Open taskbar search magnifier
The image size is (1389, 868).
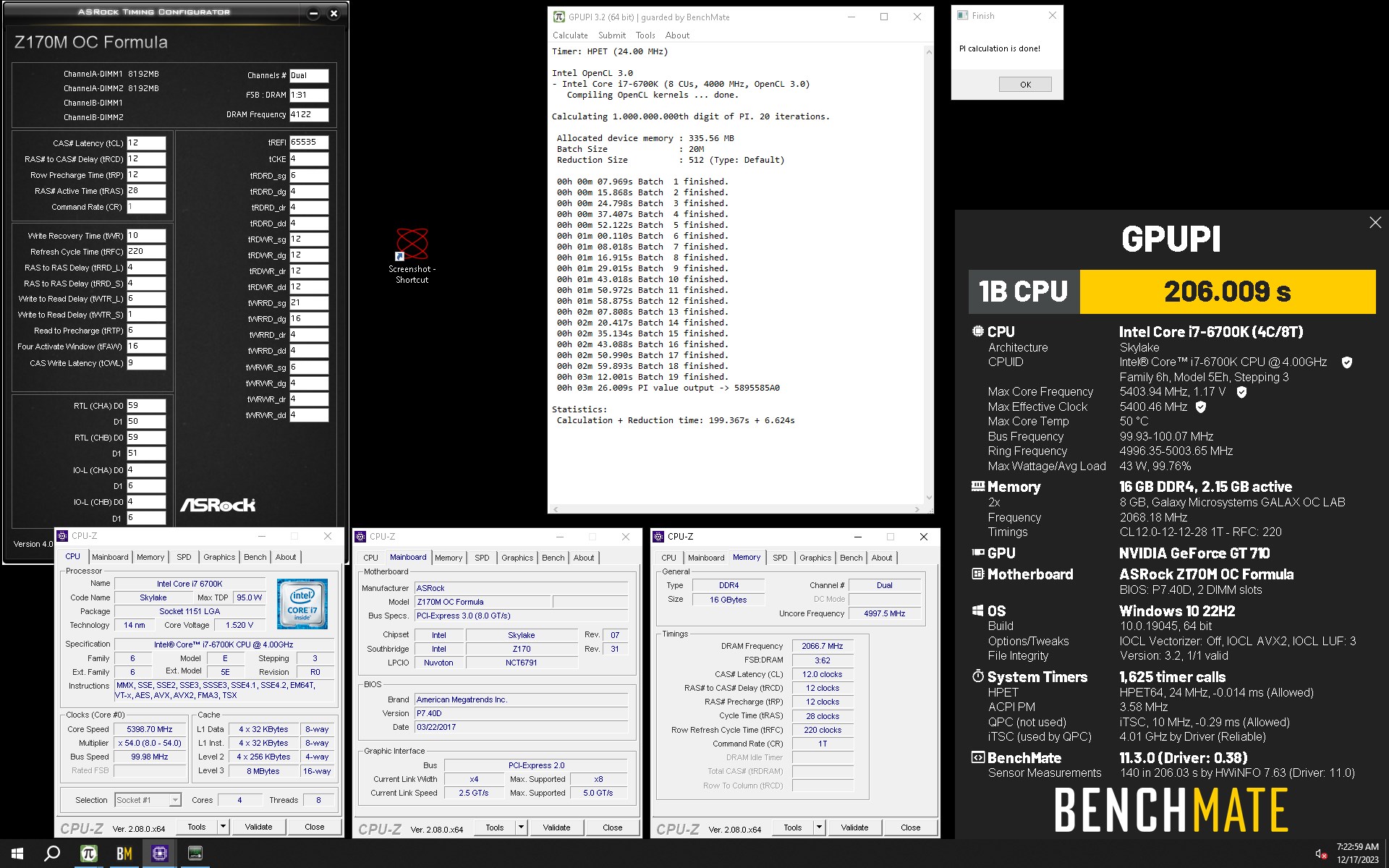pos(52,854)
